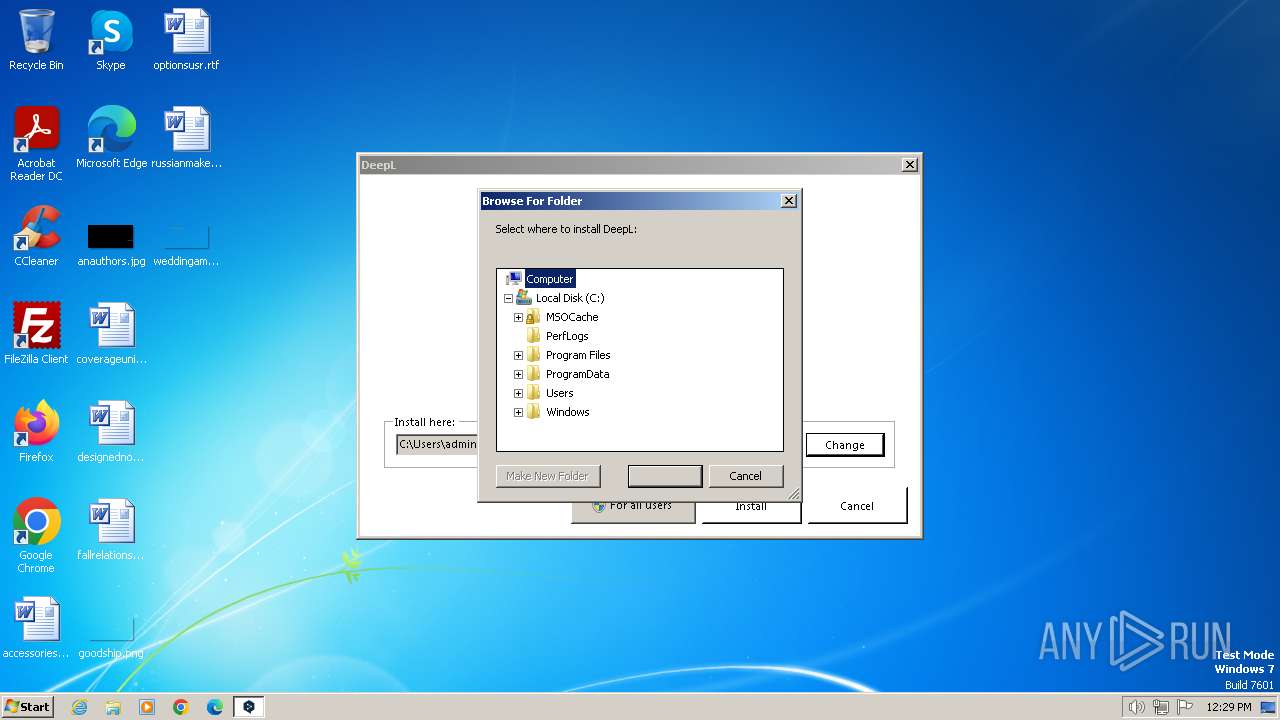Open the file explorer taskbar icon
The width and height of the screenshot is (1280, 720).
pos(113,707)
